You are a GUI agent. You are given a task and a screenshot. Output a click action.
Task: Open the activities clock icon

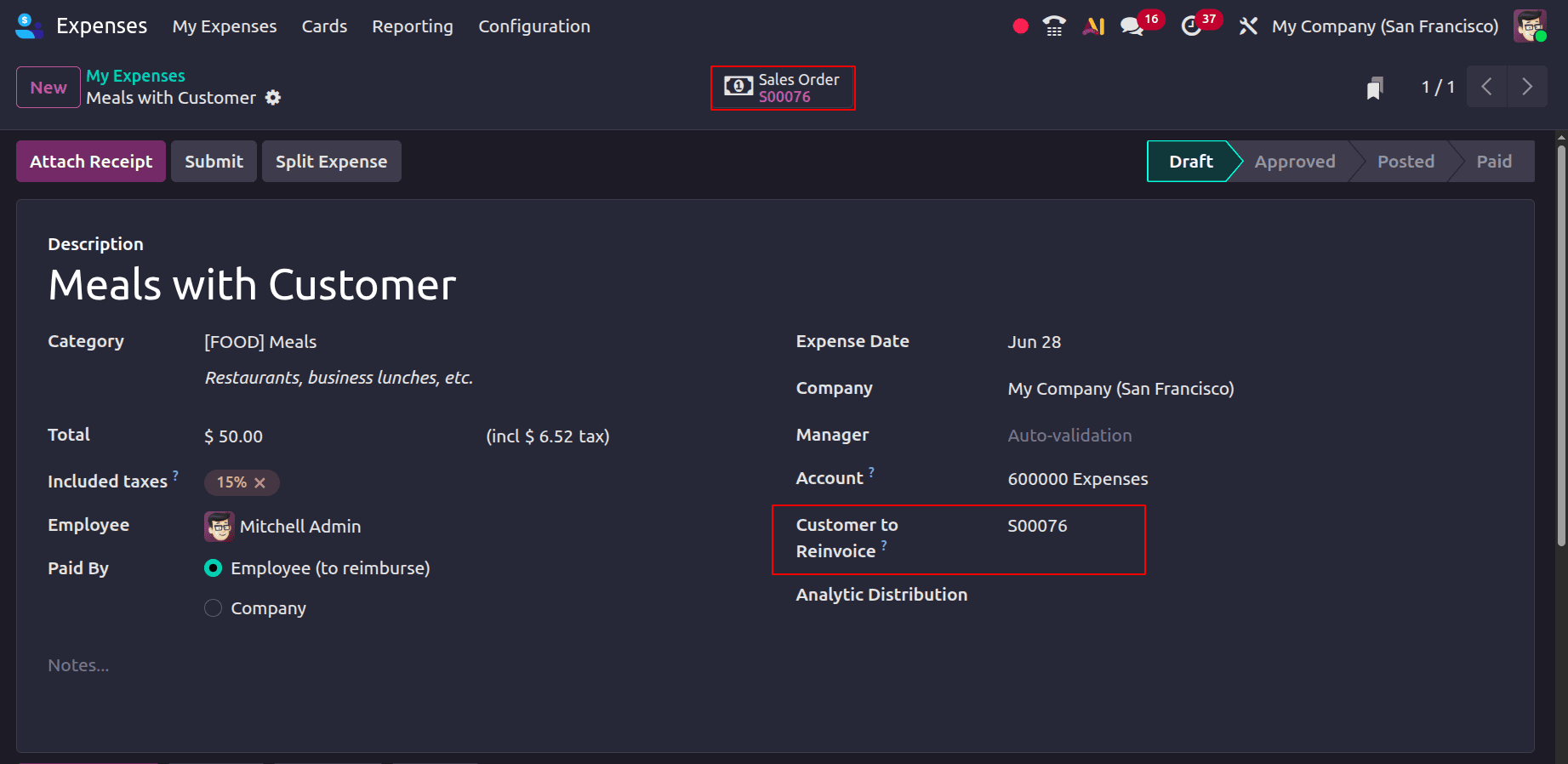coord(1191,26)
